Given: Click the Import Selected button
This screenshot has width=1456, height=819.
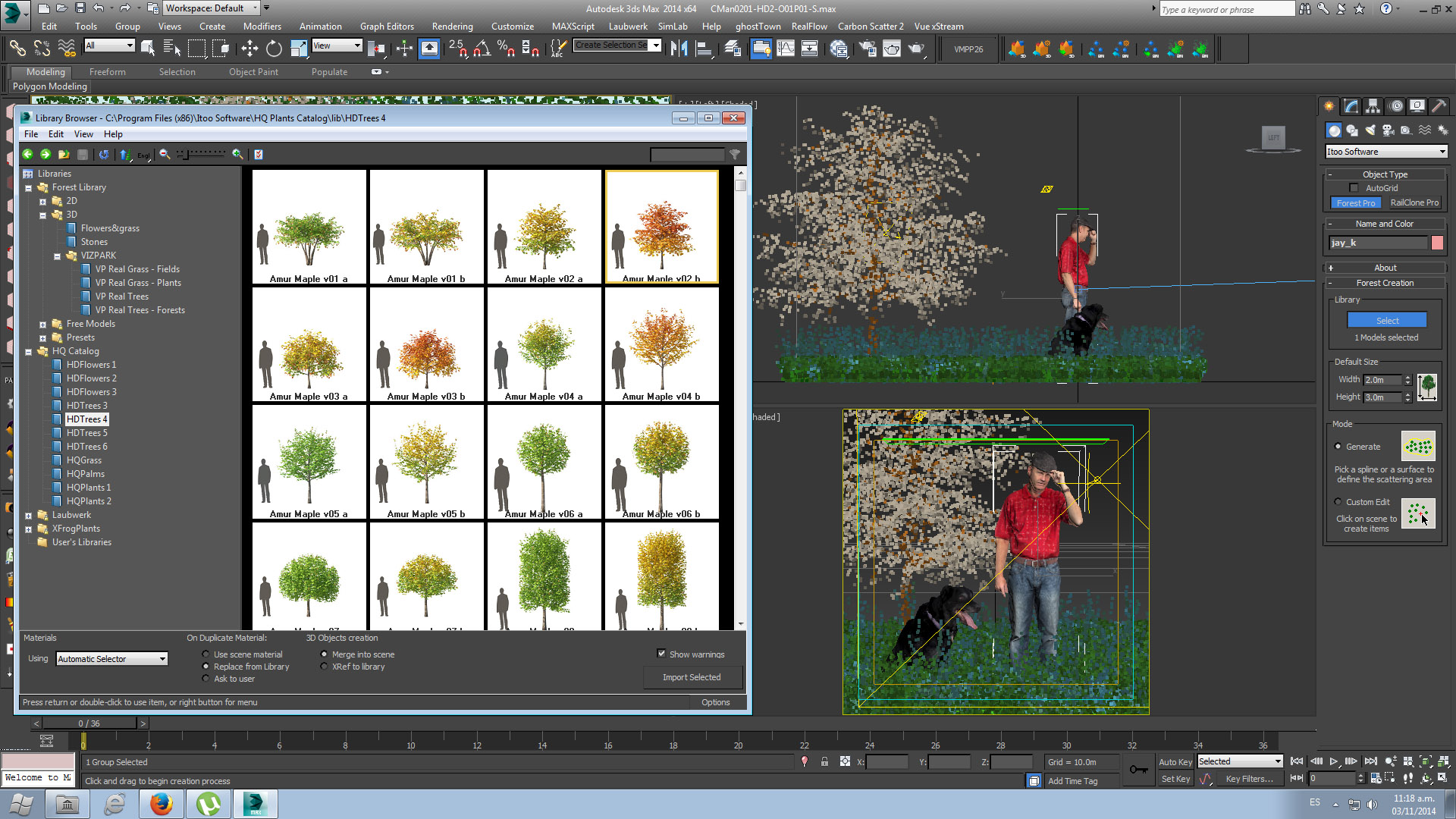Looking at the screenshot, I should click(692, 677).
